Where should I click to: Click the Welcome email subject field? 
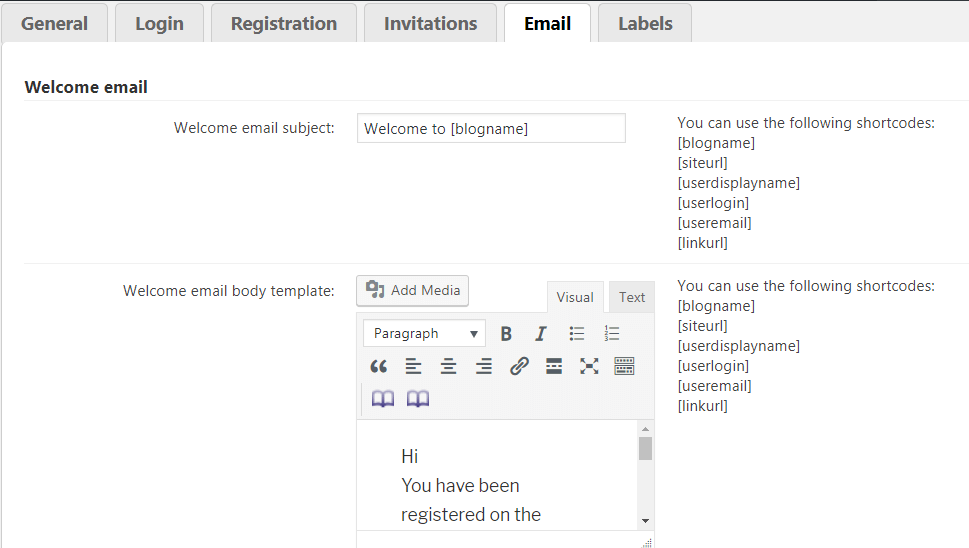coord(491,129)
